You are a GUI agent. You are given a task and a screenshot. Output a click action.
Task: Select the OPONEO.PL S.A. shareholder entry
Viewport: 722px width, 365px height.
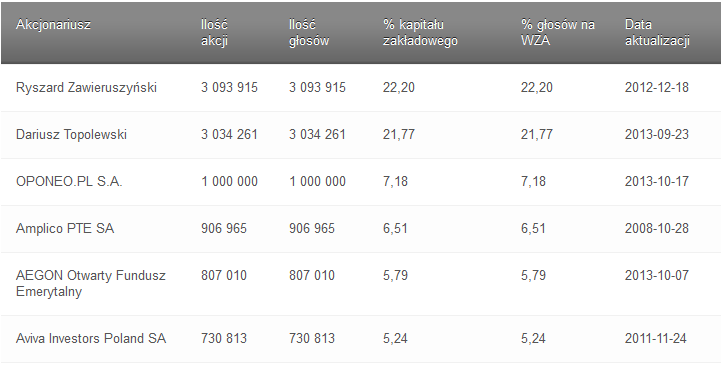pos(69,181)
